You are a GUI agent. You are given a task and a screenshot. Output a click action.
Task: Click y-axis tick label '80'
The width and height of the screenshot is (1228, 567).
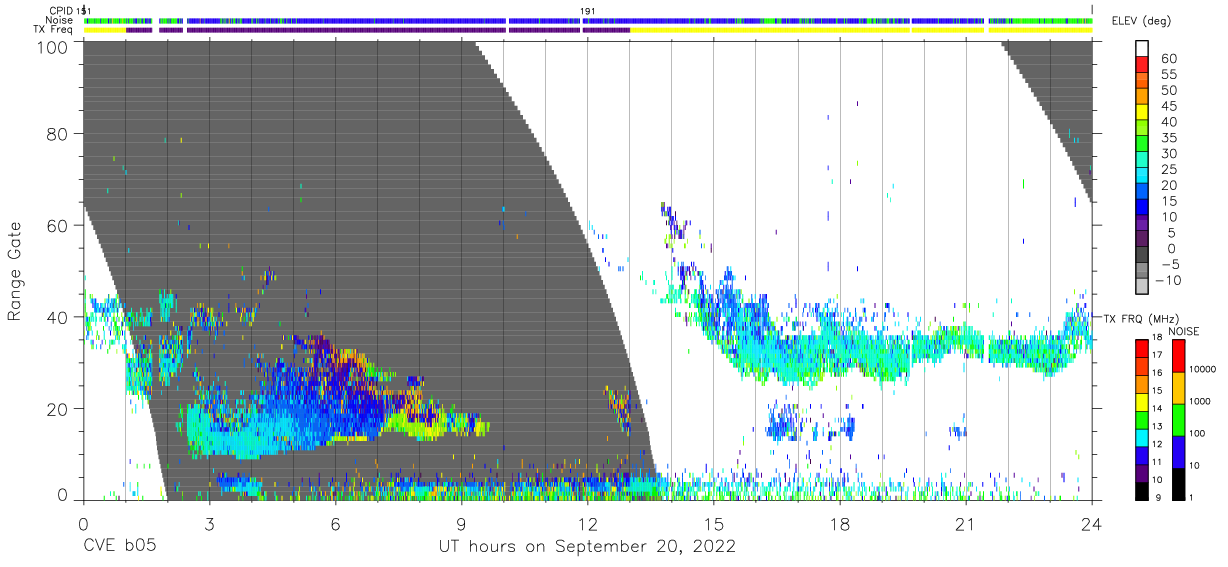coord(58,134)
